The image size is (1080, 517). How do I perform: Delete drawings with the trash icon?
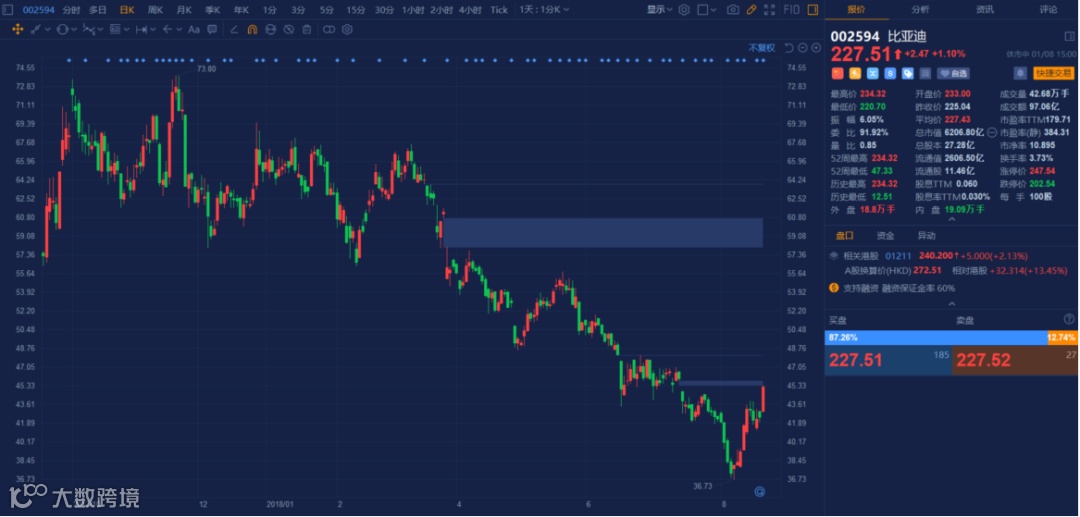point(307,30)
